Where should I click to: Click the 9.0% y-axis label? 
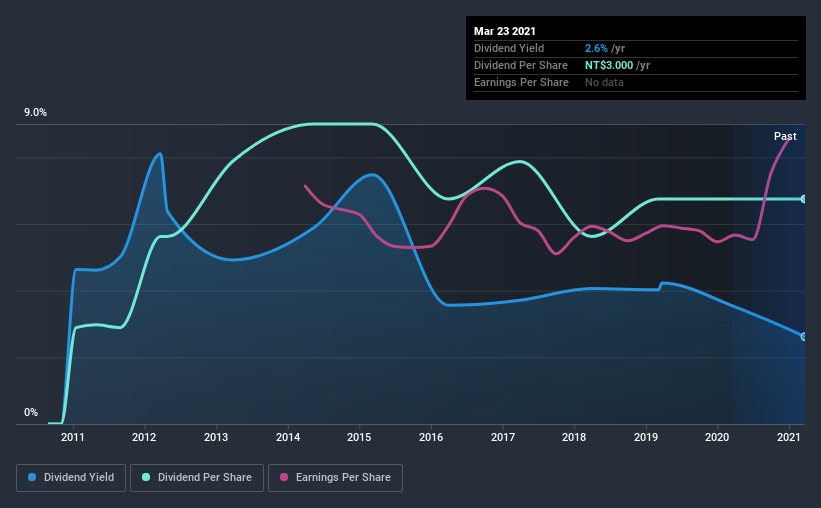pos(35,113)
